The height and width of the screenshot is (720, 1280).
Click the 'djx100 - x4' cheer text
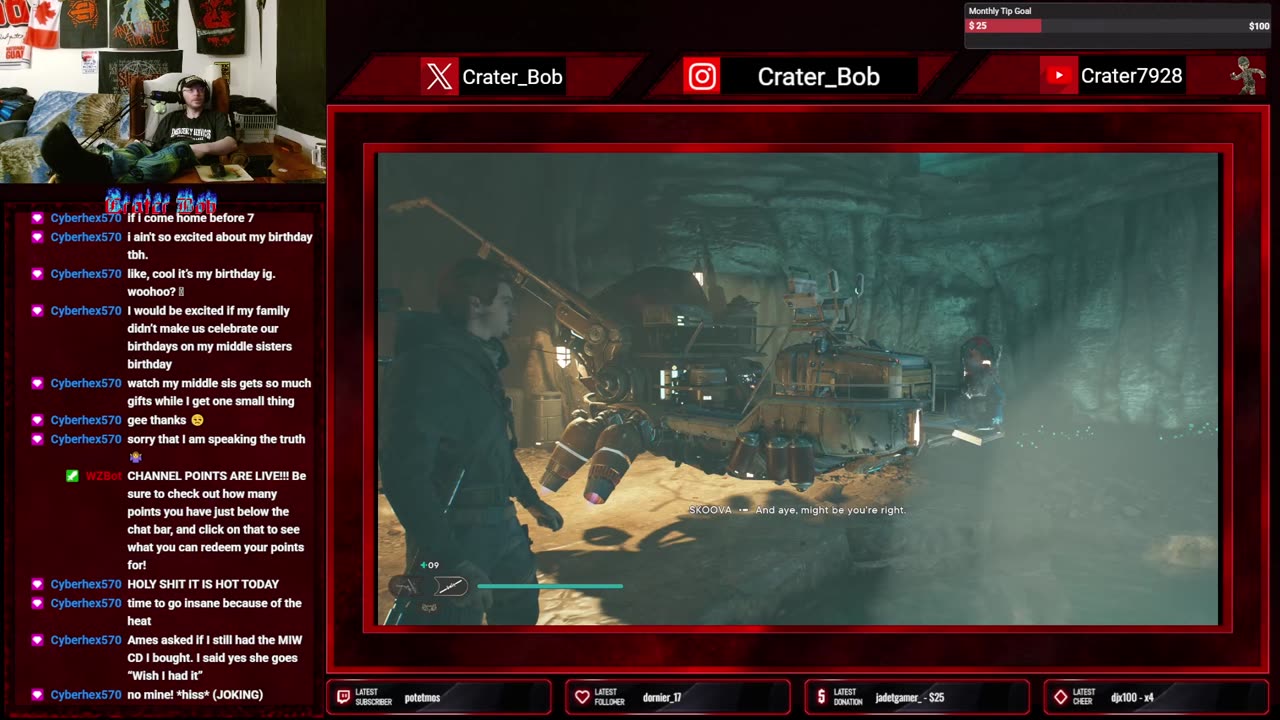1132,698
